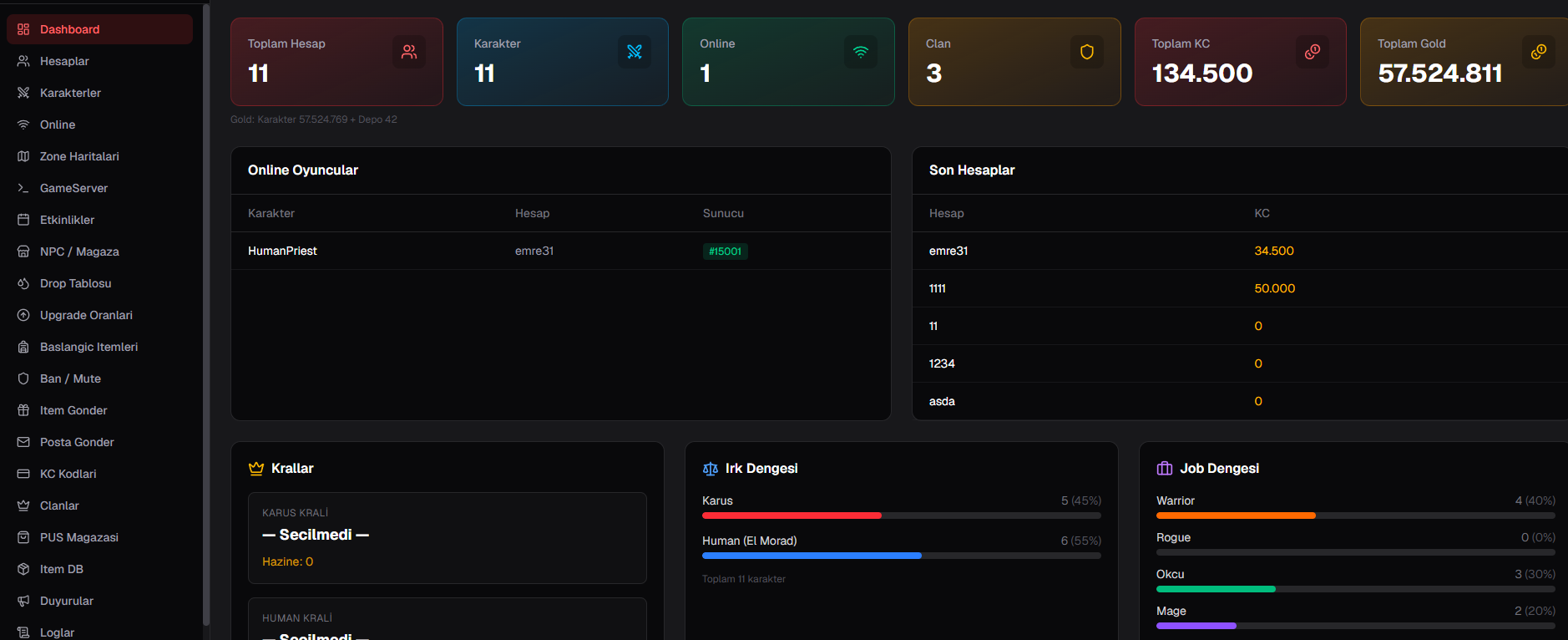Click the Warrior job balance bar
The image size is (1568, 640).
tap(1356, 516)
